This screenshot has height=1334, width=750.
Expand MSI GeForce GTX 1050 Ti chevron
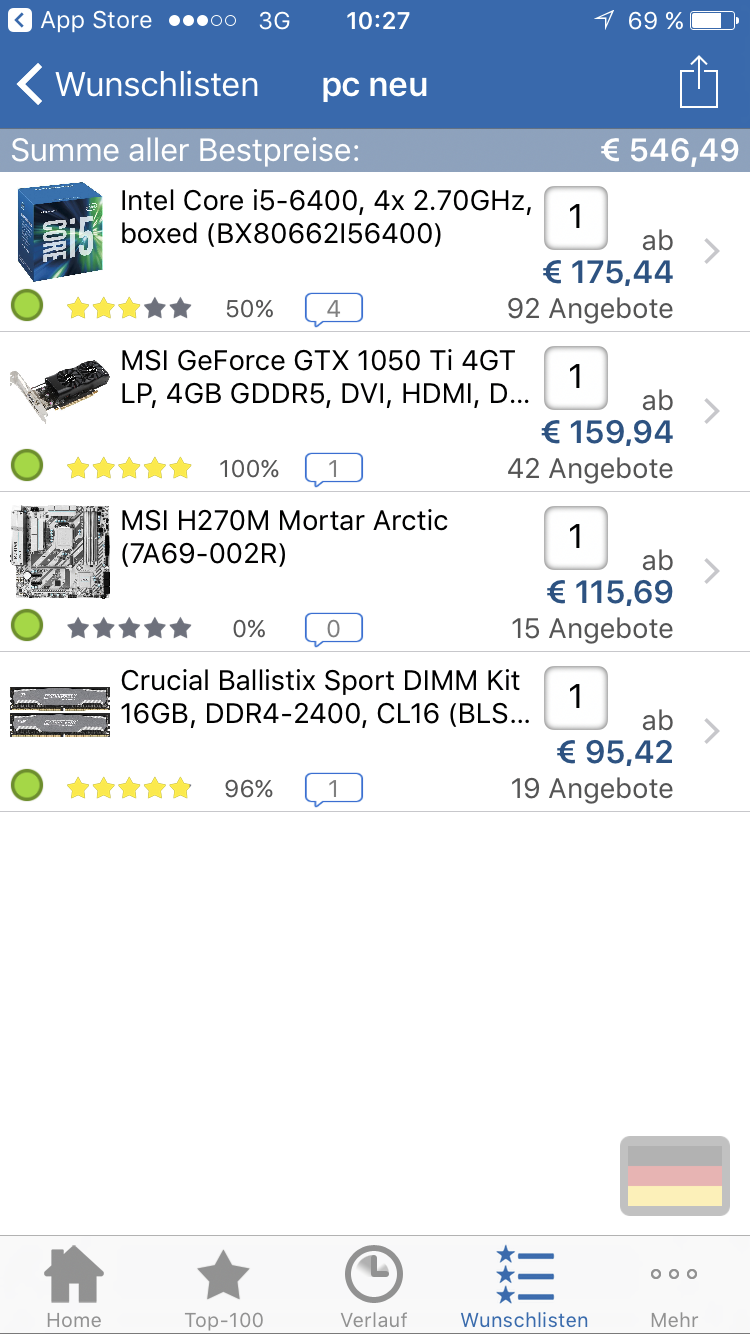click(711, 411)
